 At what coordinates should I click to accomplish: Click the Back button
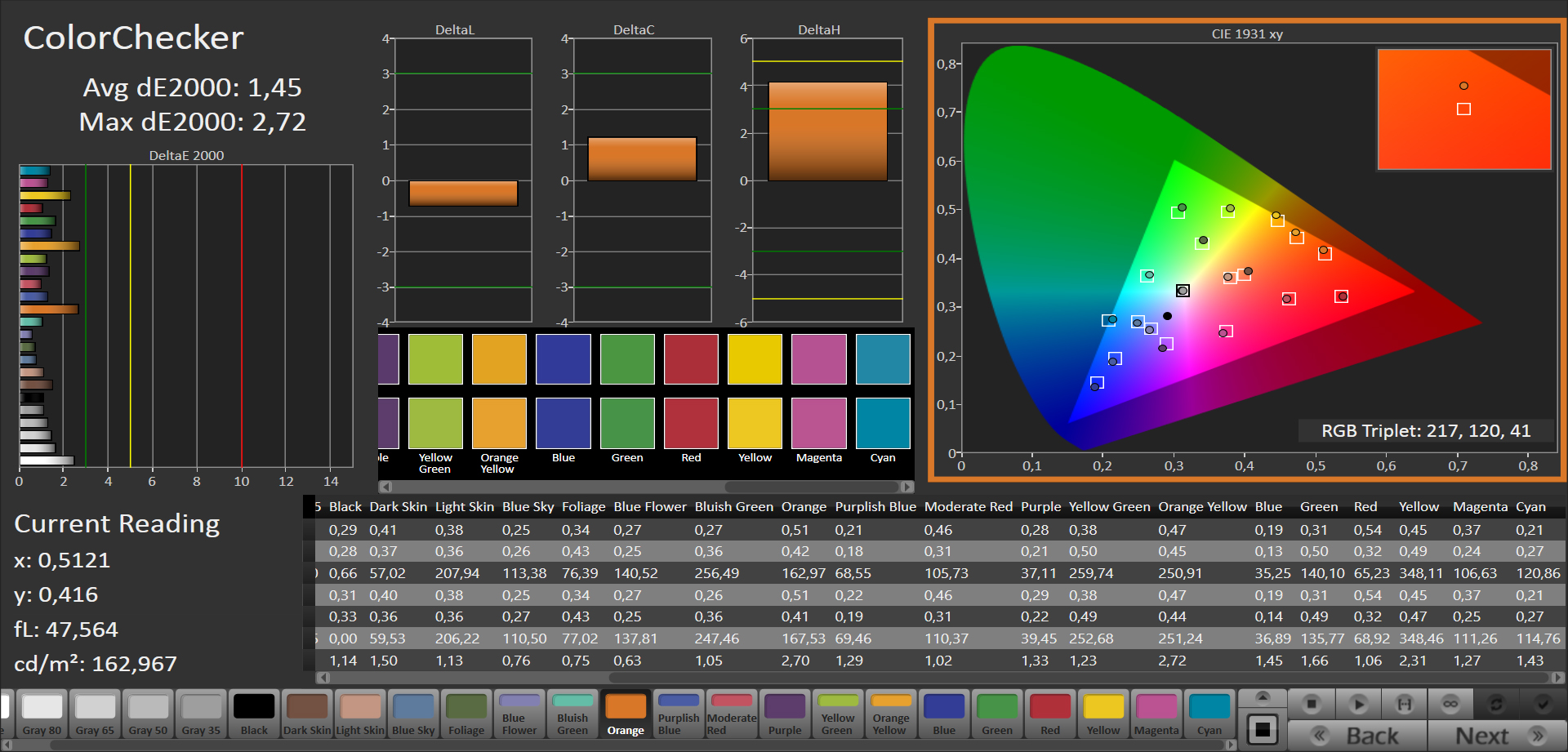(x=1358, y=736)
